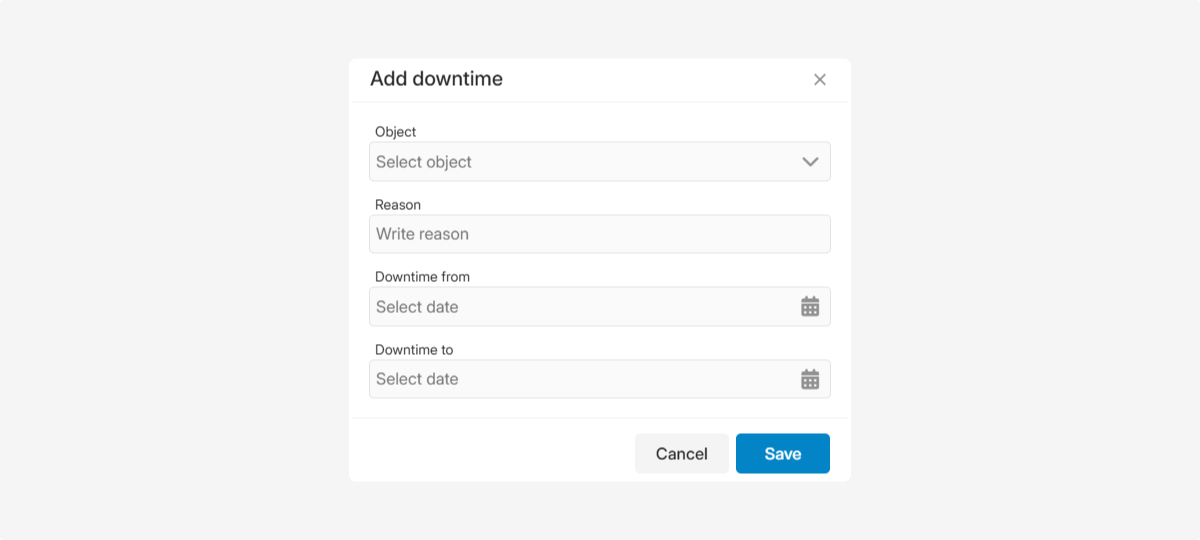Image resolution: width=1200 pixels, height=540 pixels.
Task: Close the Add downtime dialog with the X
Action: pos(820,80)
